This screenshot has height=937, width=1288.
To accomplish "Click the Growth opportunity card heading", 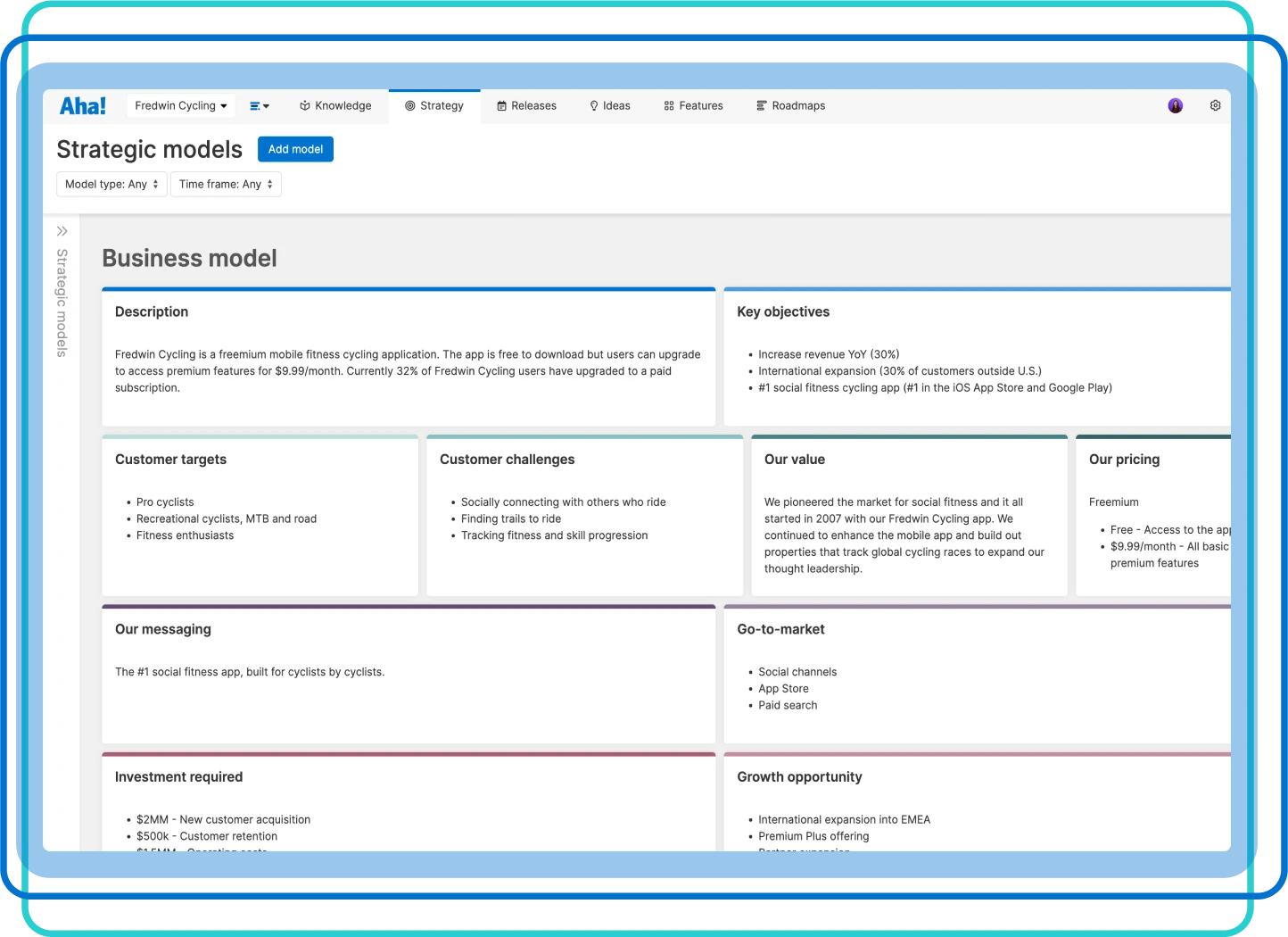I will pos(799,777).
